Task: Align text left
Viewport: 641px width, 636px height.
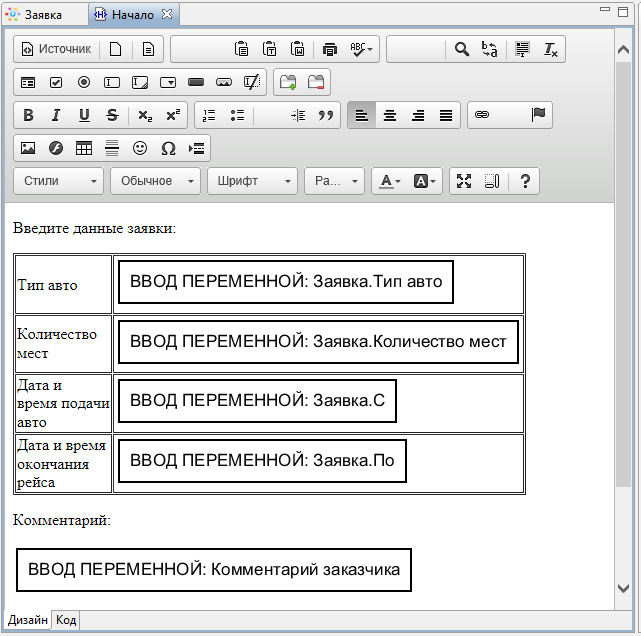Action: (361, 115)
